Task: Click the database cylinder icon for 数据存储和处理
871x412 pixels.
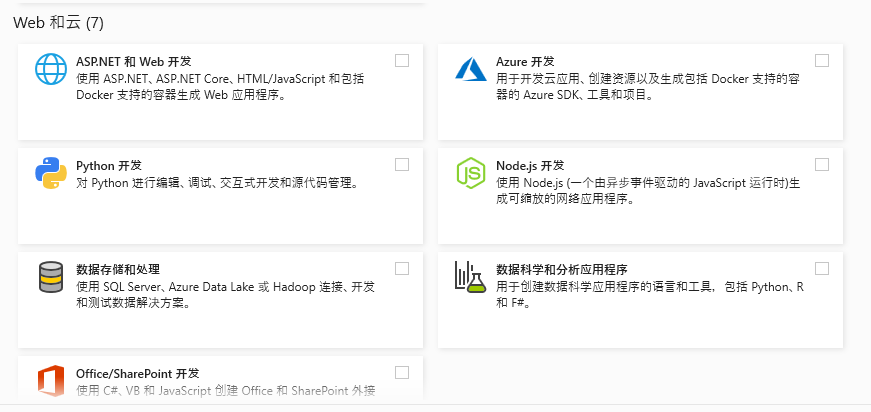Action: (x=51, y=277)
